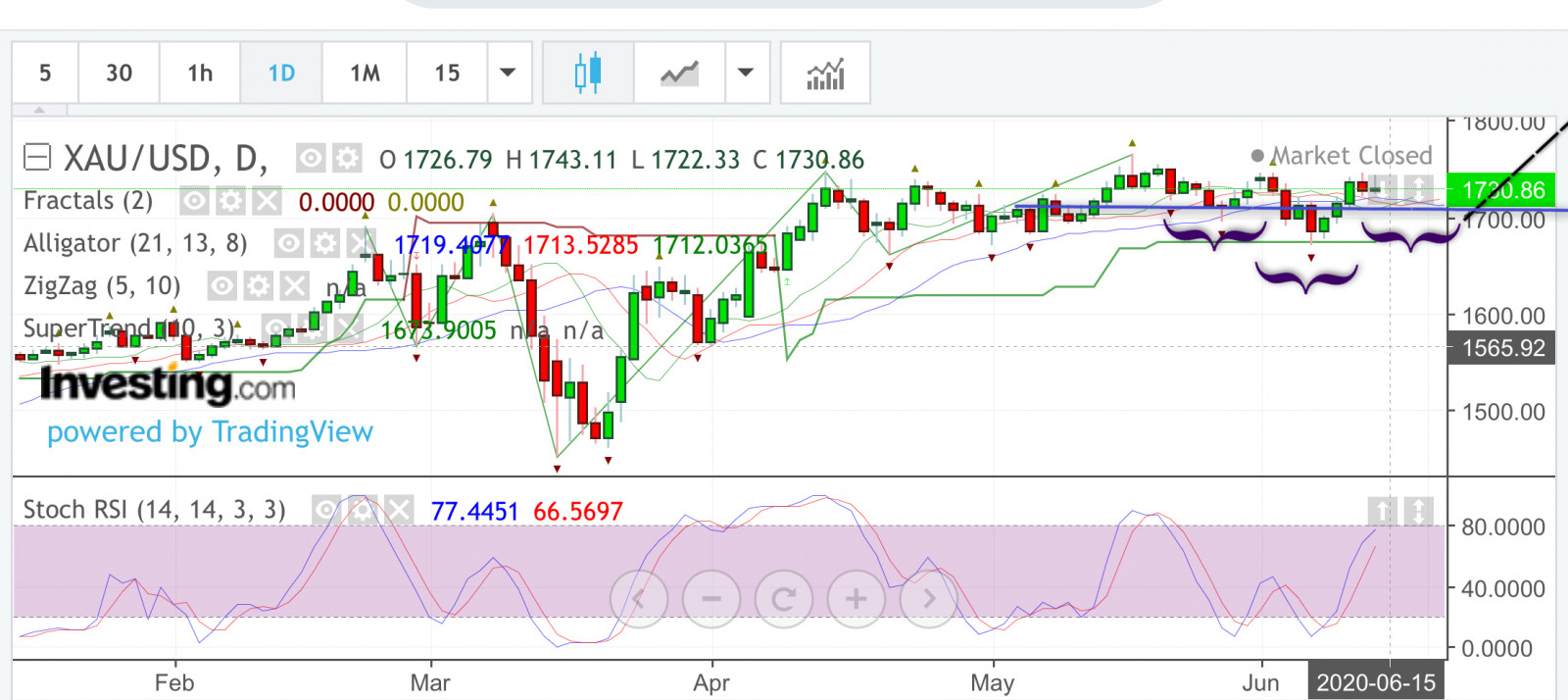
Task: Zoom out the chart with minus button
Action: (711, 598)
